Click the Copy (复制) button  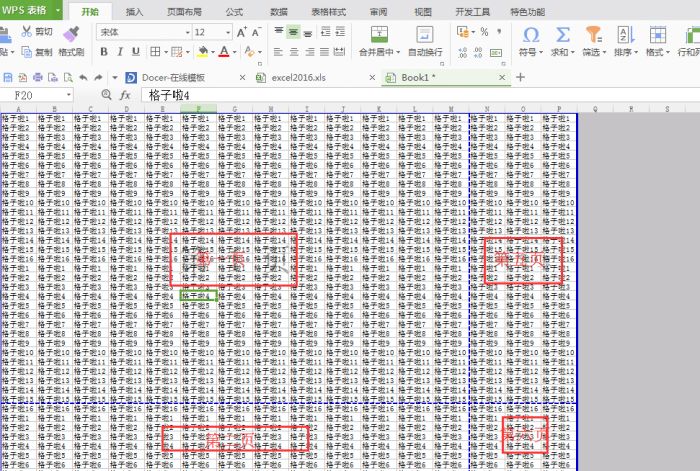click(37, 52)
